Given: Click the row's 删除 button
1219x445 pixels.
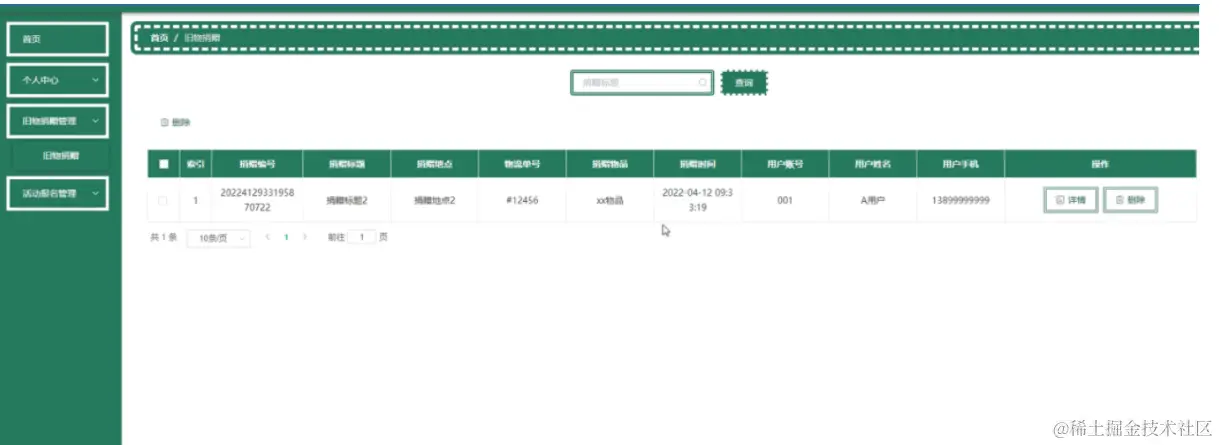Looking at the screenshot, I should [x=1130, y=201].
